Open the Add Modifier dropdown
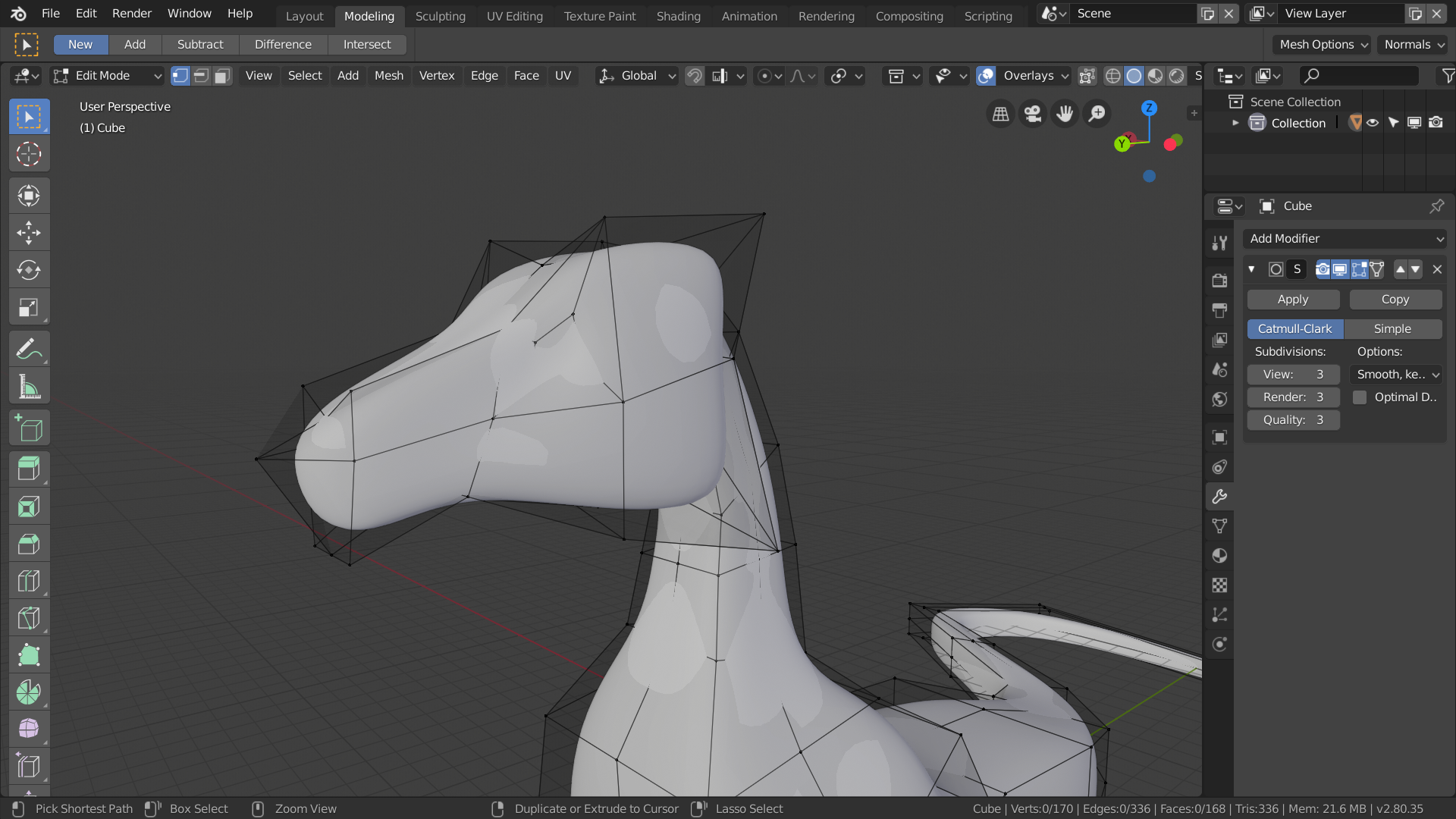The width and height of the screenshot is (1456, 819). coord(1345,239)
